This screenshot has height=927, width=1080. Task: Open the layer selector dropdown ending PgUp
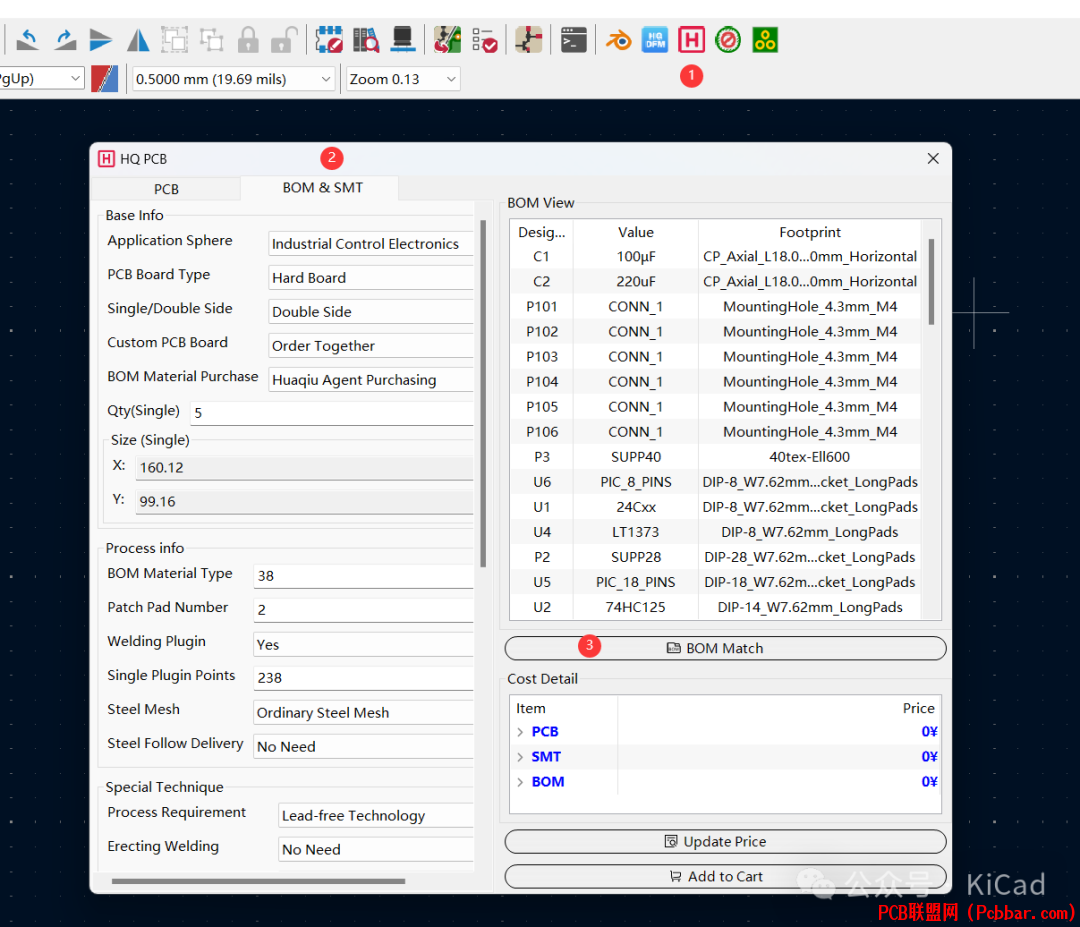(41, 79)
